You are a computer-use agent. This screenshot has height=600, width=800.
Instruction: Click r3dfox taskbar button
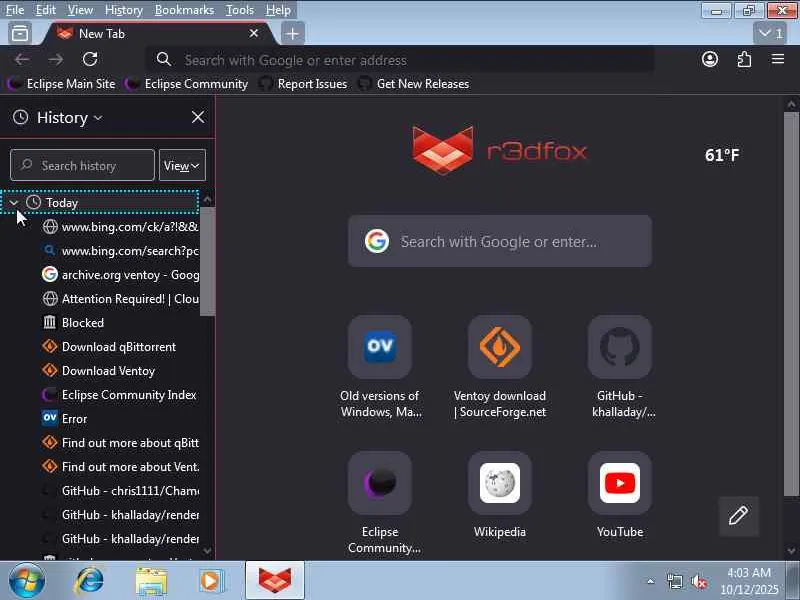[274, 580]
